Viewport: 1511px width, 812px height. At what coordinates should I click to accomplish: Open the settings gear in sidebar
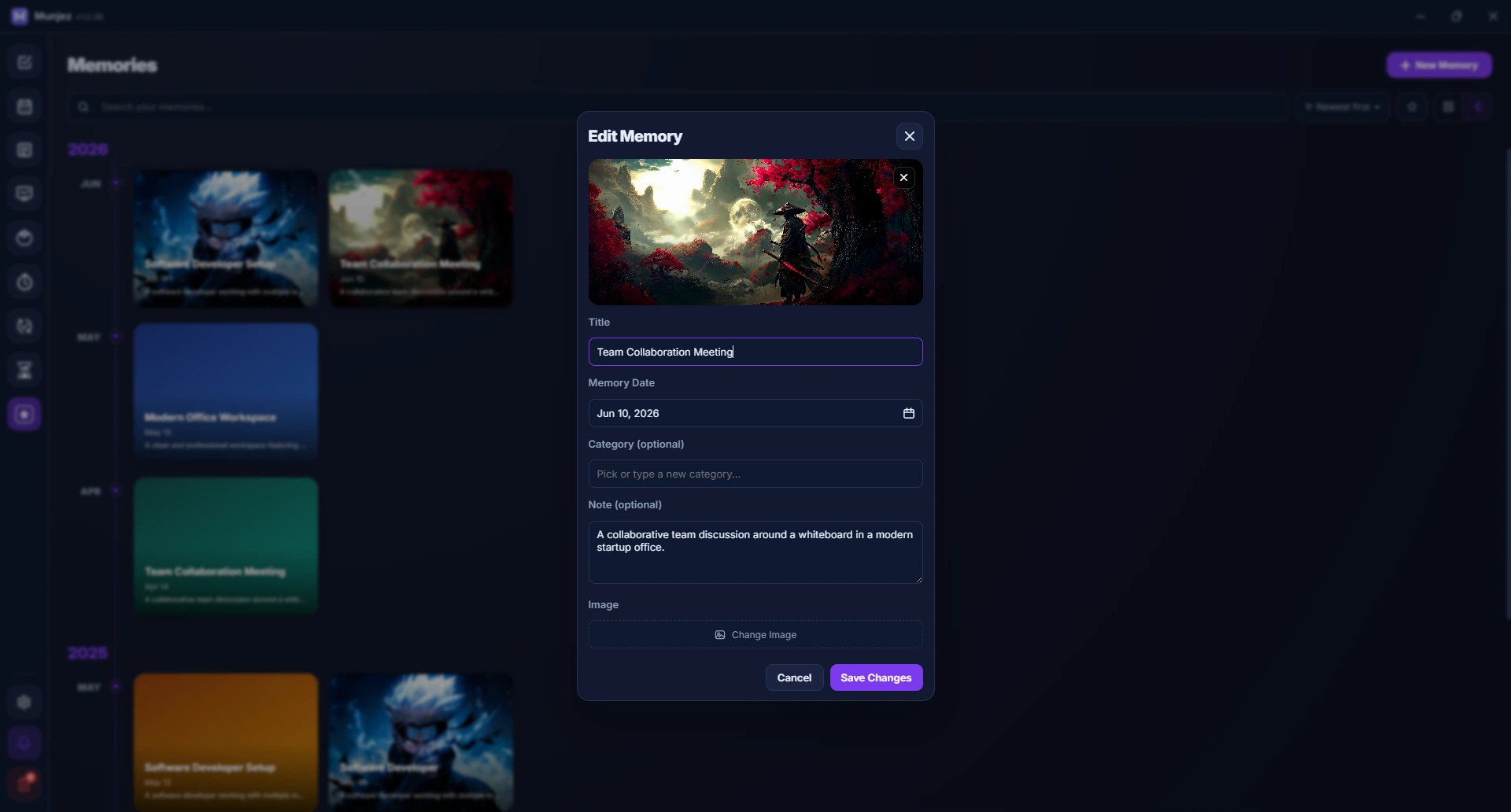tap(24, 703)
